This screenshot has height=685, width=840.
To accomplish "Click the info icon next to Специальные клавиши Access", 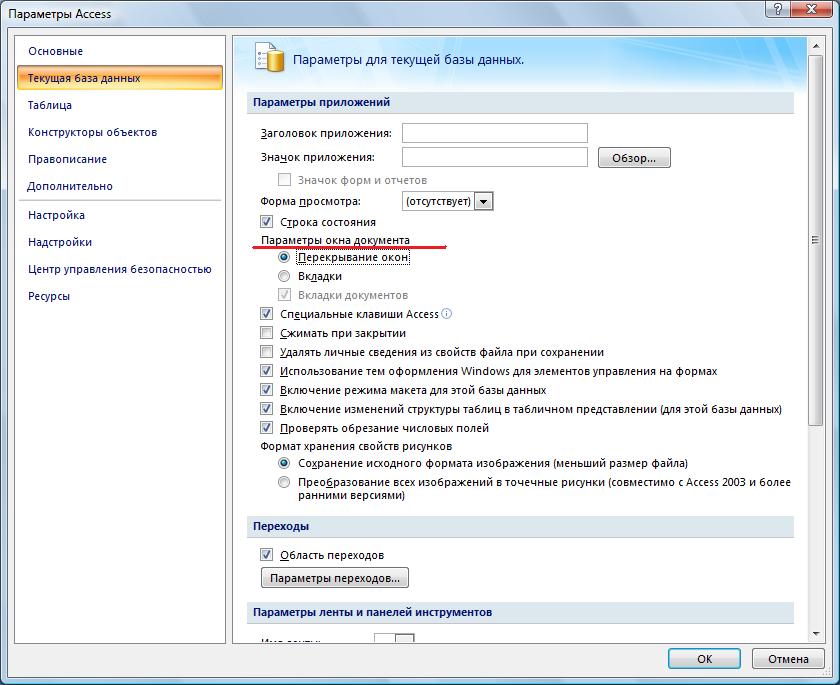I will pyautogui.click(x=446, y=314).
